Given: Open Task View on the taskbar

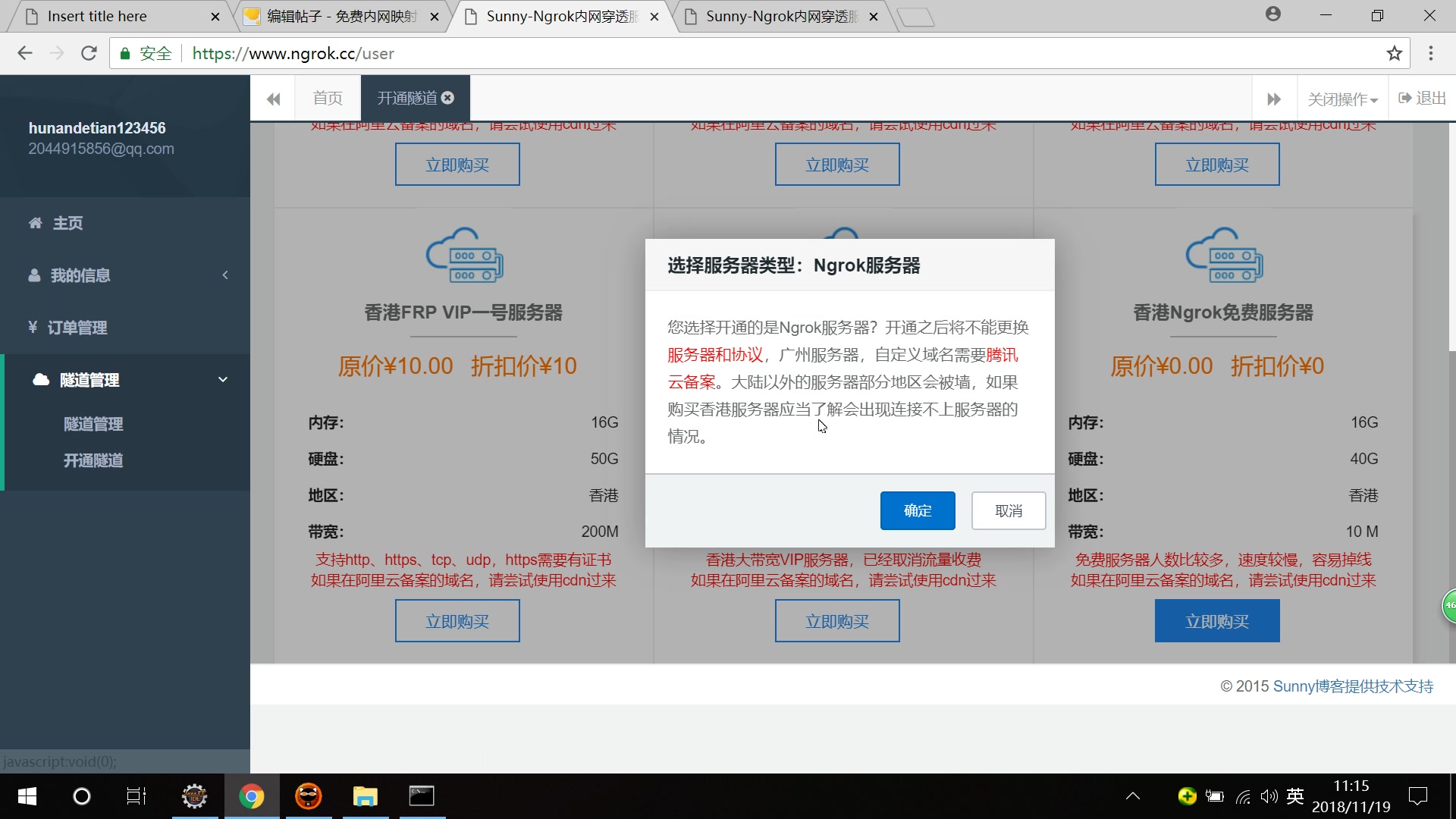Looking at the screenshot, I should click(136, 796).
